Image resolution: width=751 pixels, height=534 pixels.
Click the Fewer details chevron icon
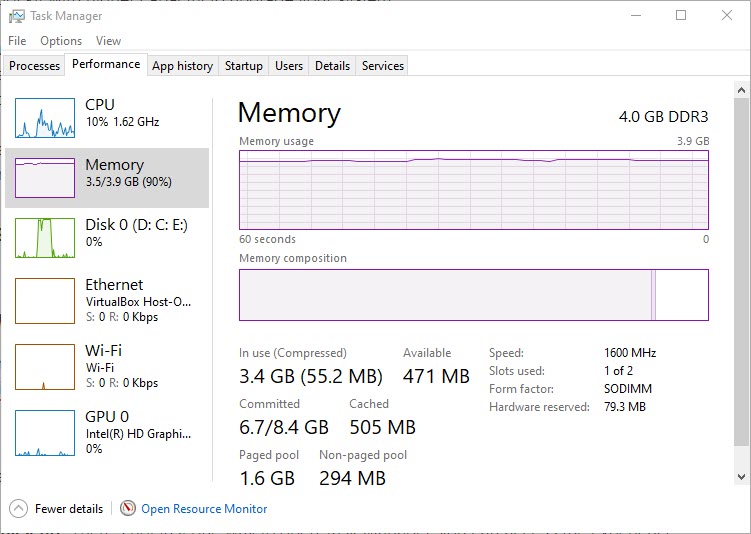(x=18, y=509)
